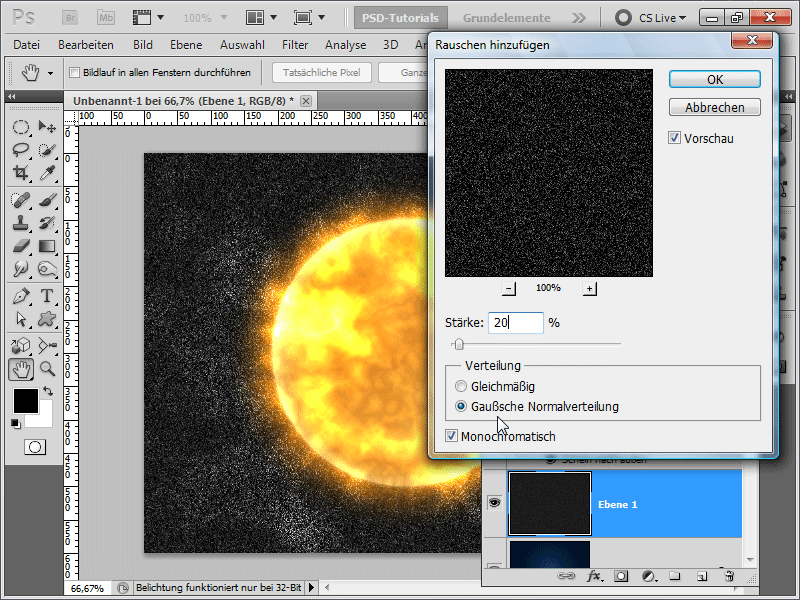Launch Adobe Bridge

click(70, 18)
